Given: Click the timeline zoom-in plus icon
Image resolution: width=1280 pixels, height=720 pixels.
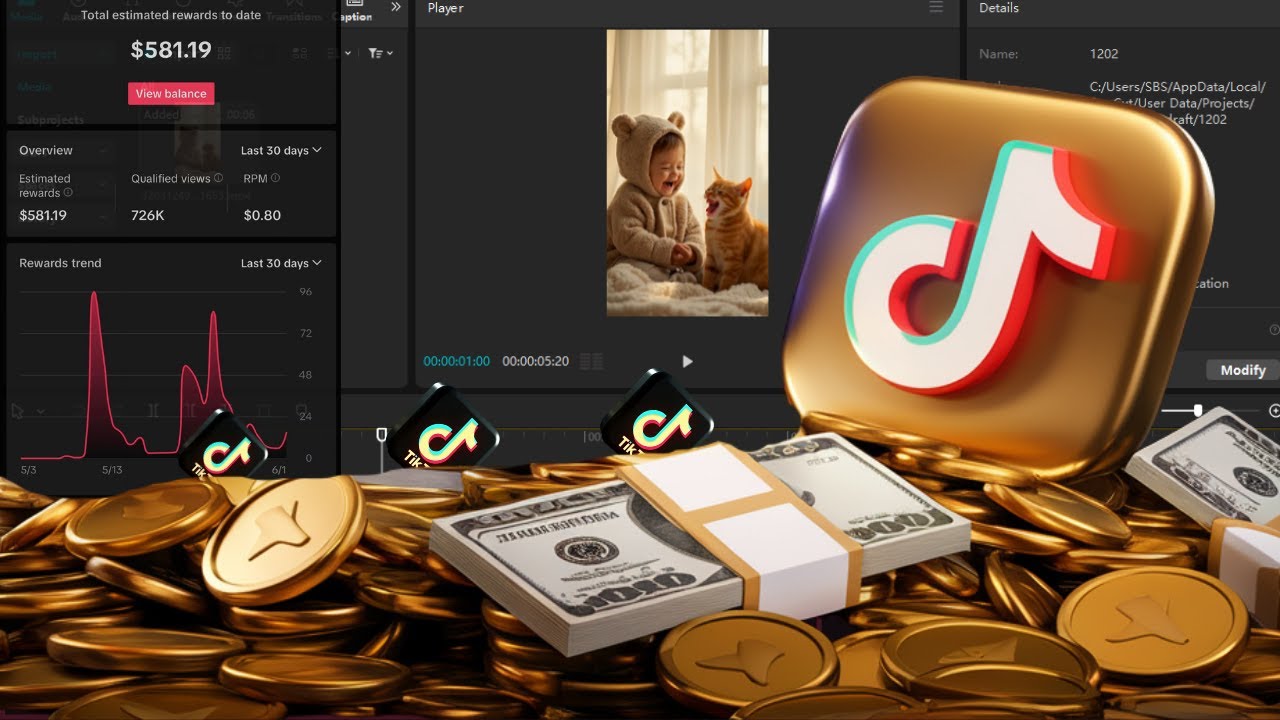Looking at the screenshot, I should click(x=1274, y=411).
